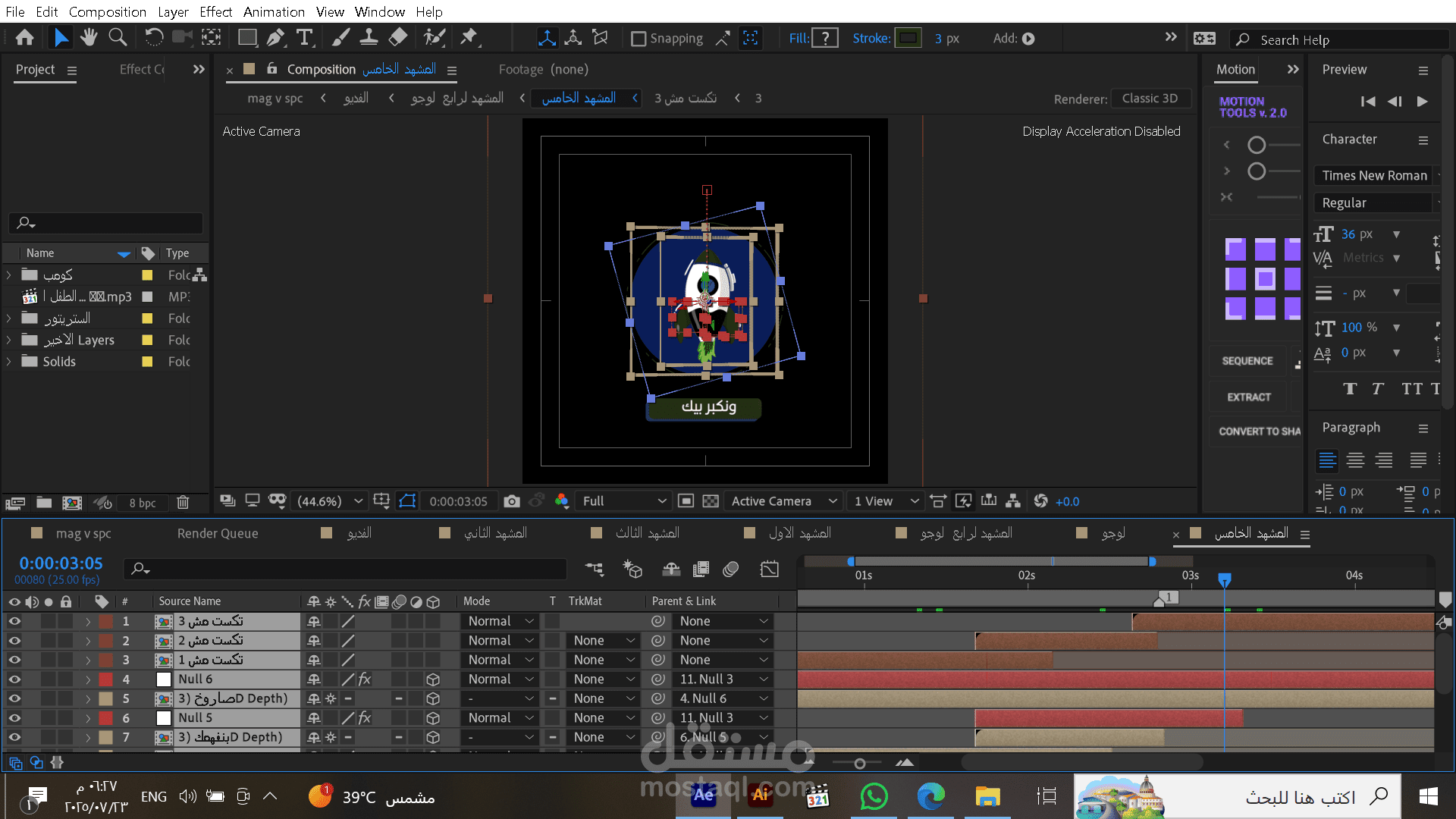Toggle 3D layer switch for Null 6

click(x=433, y=679)
